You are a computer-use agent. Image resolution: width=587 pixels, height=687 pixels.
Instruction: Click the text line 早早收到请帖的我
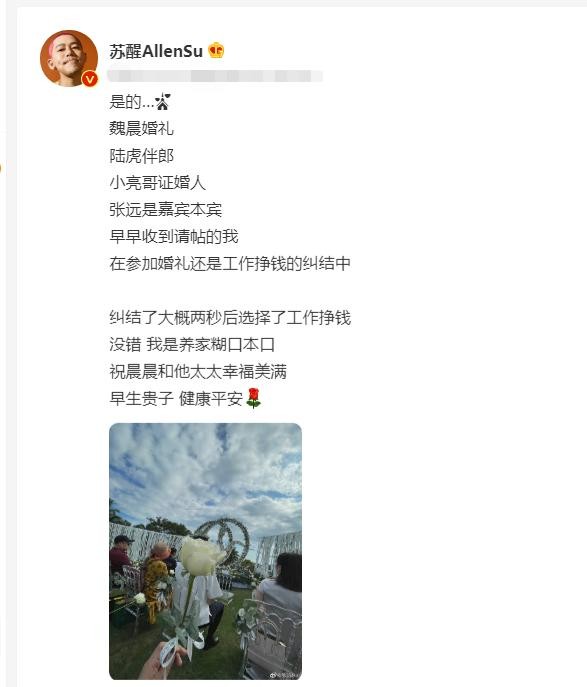174,237
